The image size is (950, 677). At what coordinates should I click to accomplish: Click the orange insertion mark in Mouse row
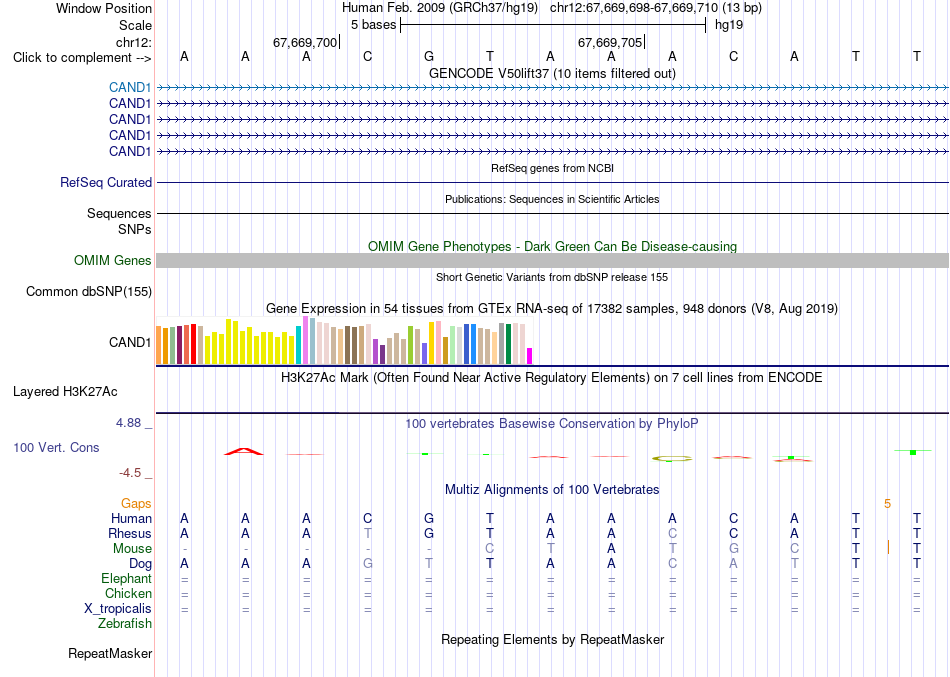(888, 547)
